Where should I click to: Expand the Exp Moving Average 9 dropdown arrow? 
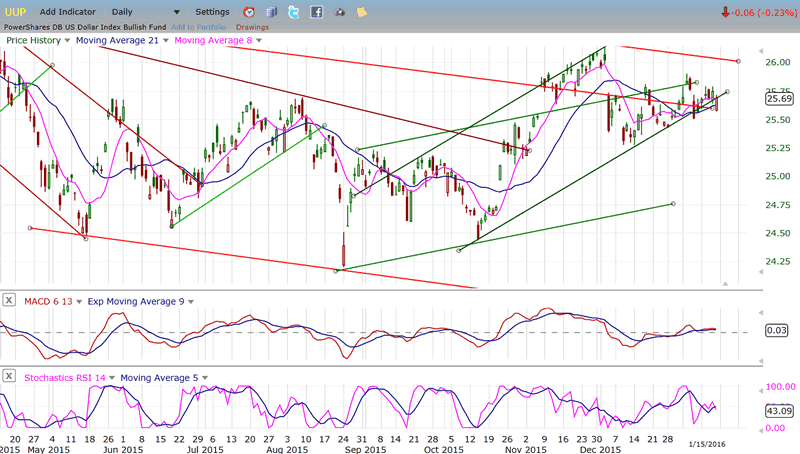191,302
